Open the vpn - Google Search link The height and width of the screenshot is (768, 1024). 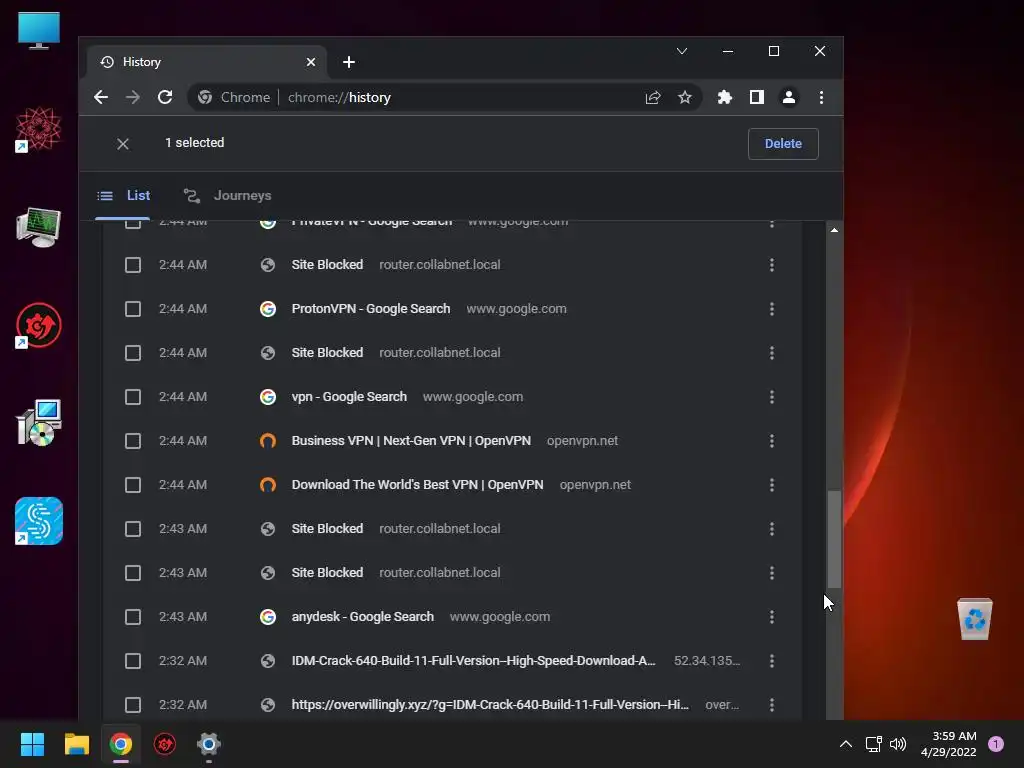tap(349, 397)
